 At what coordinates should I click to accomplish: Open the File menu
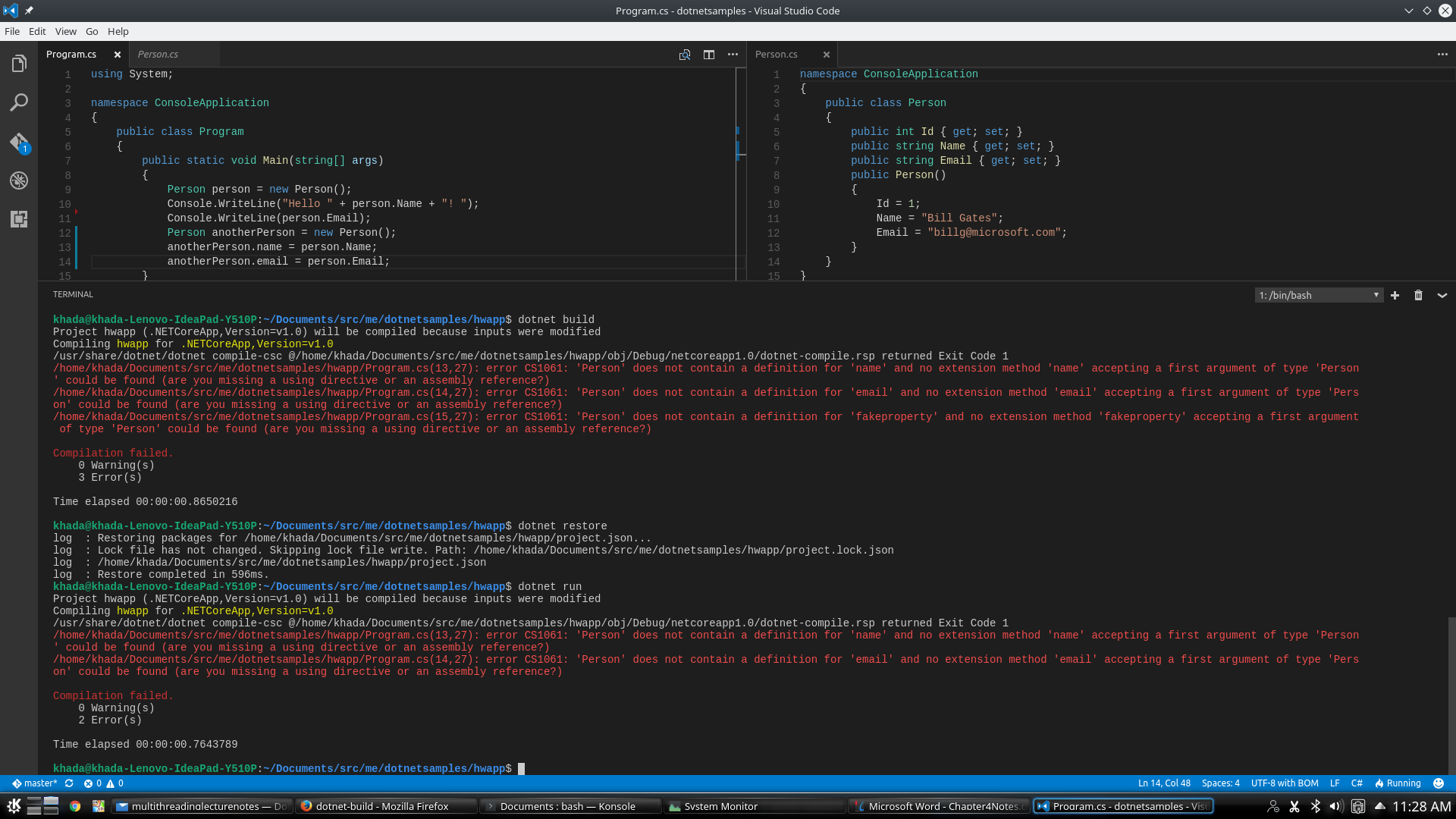click(x=12, y=31)
